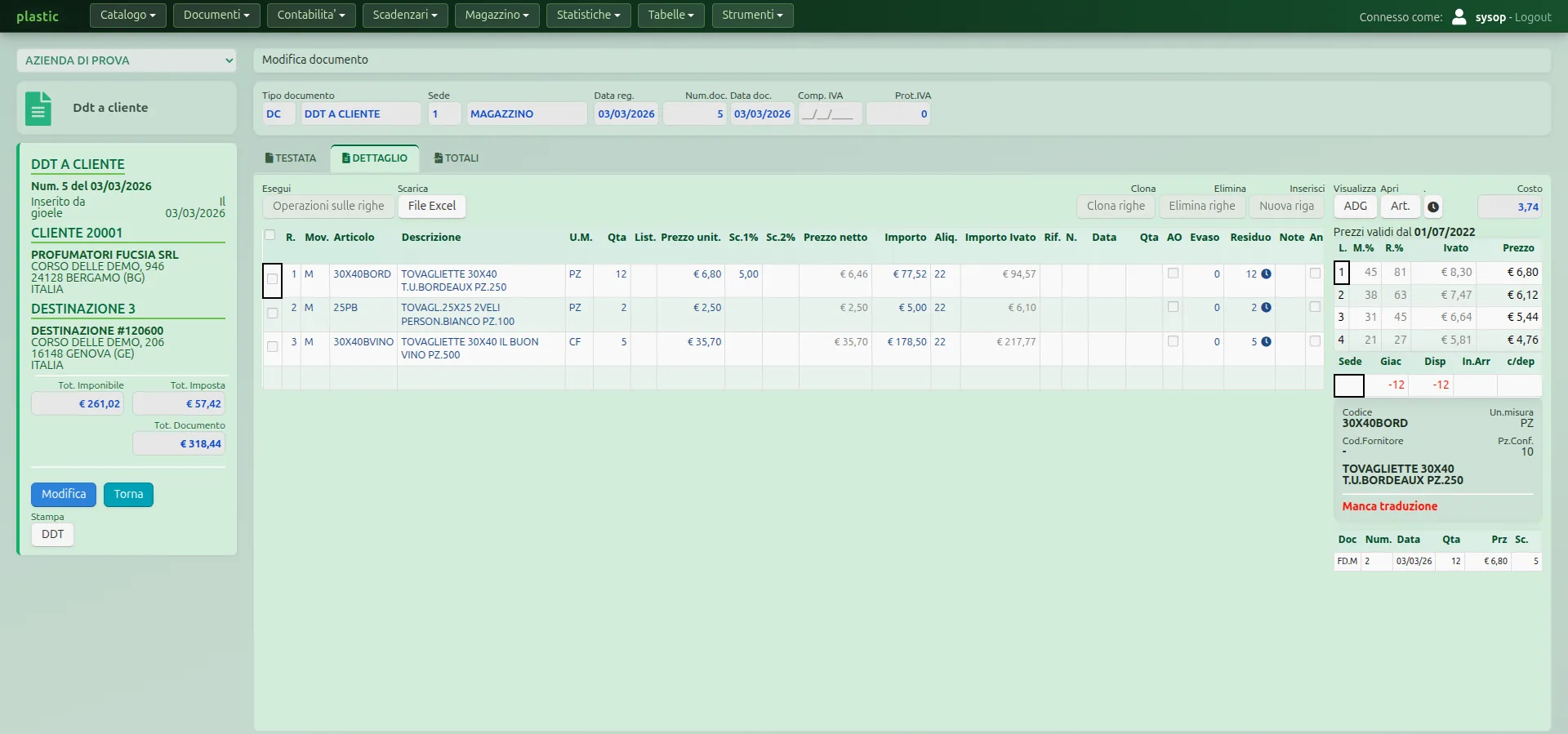Click the clock icon in row 3 Residuo

[x=1266, y=342]
